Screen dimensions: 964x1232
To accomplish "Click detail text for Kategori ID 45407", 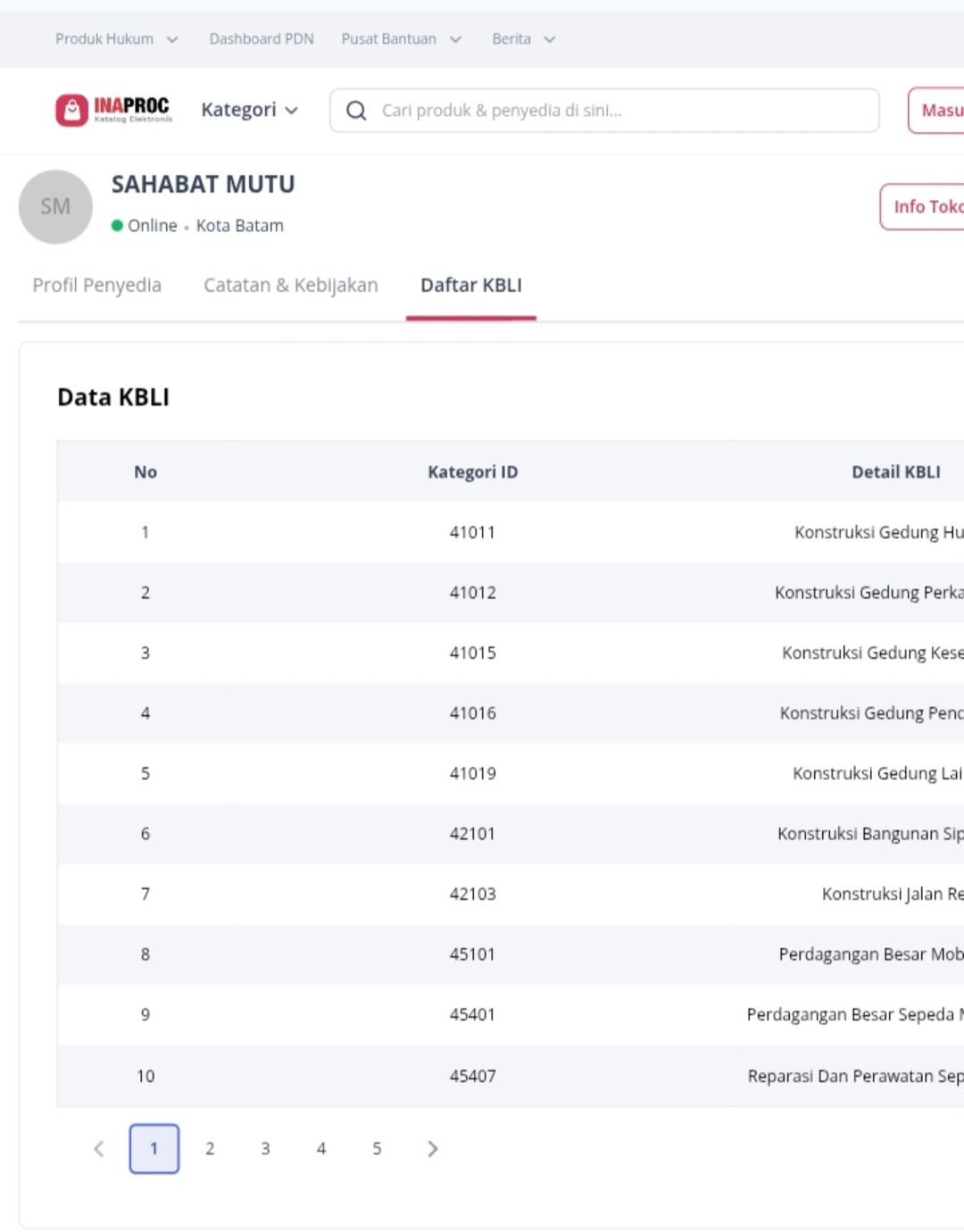I will coord(856,1077).
